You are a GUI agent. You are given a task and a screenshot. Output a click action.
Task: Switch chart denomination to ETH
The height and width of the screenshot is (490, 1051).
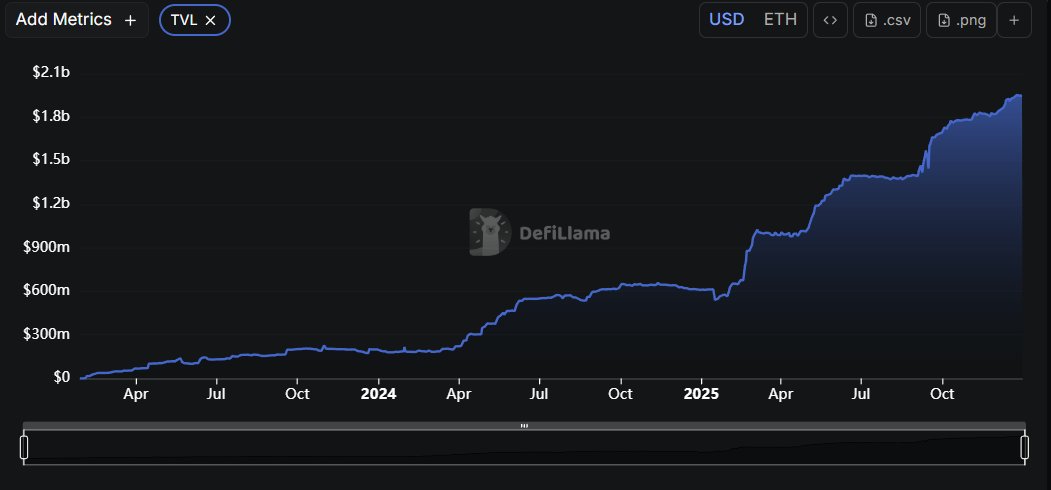[x=780, y=20]
